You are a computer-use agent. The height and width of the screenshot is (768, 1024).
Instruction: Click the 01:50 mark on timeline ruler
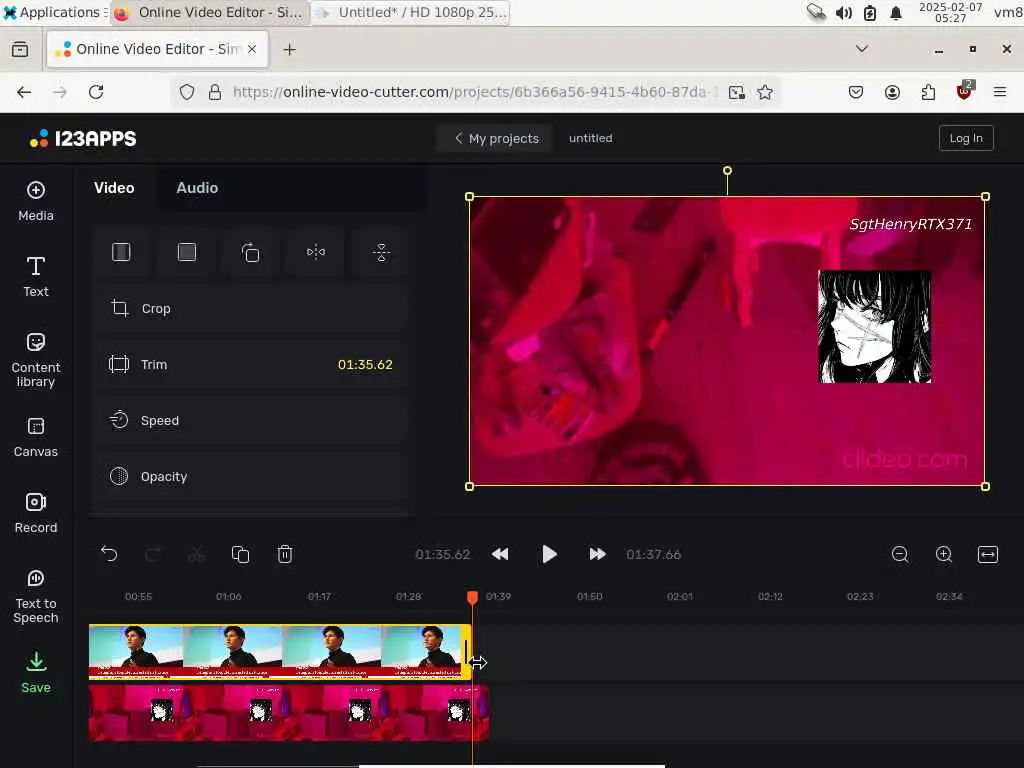click(x=589, y=596)
